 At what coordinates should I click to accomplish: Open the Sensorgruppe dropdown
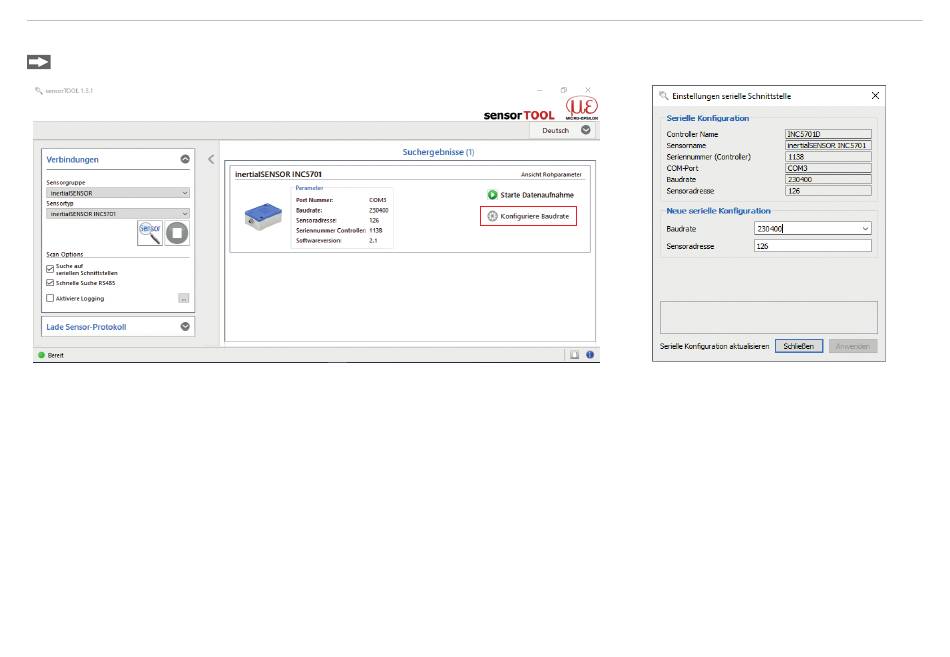(x=118, y=192)
